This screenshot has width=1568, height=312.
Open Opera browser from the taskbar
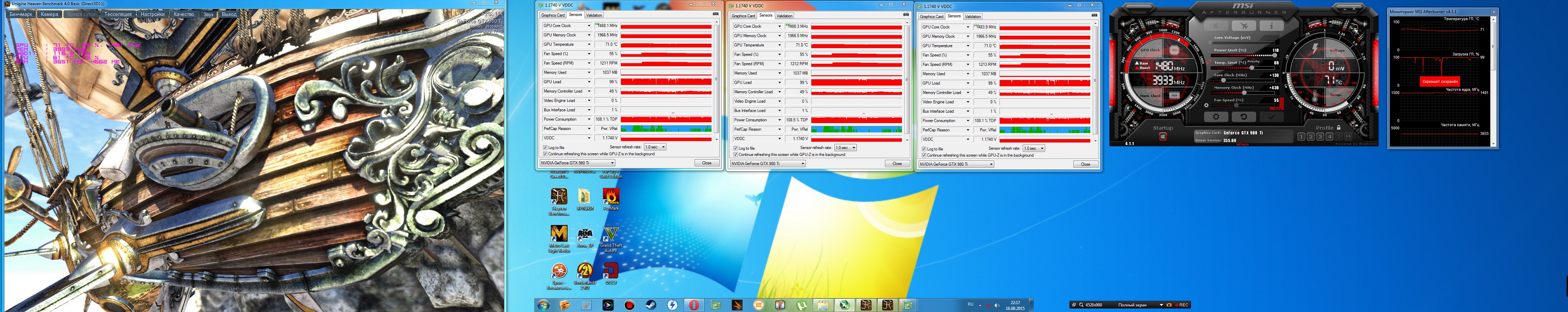coord(694,305)
